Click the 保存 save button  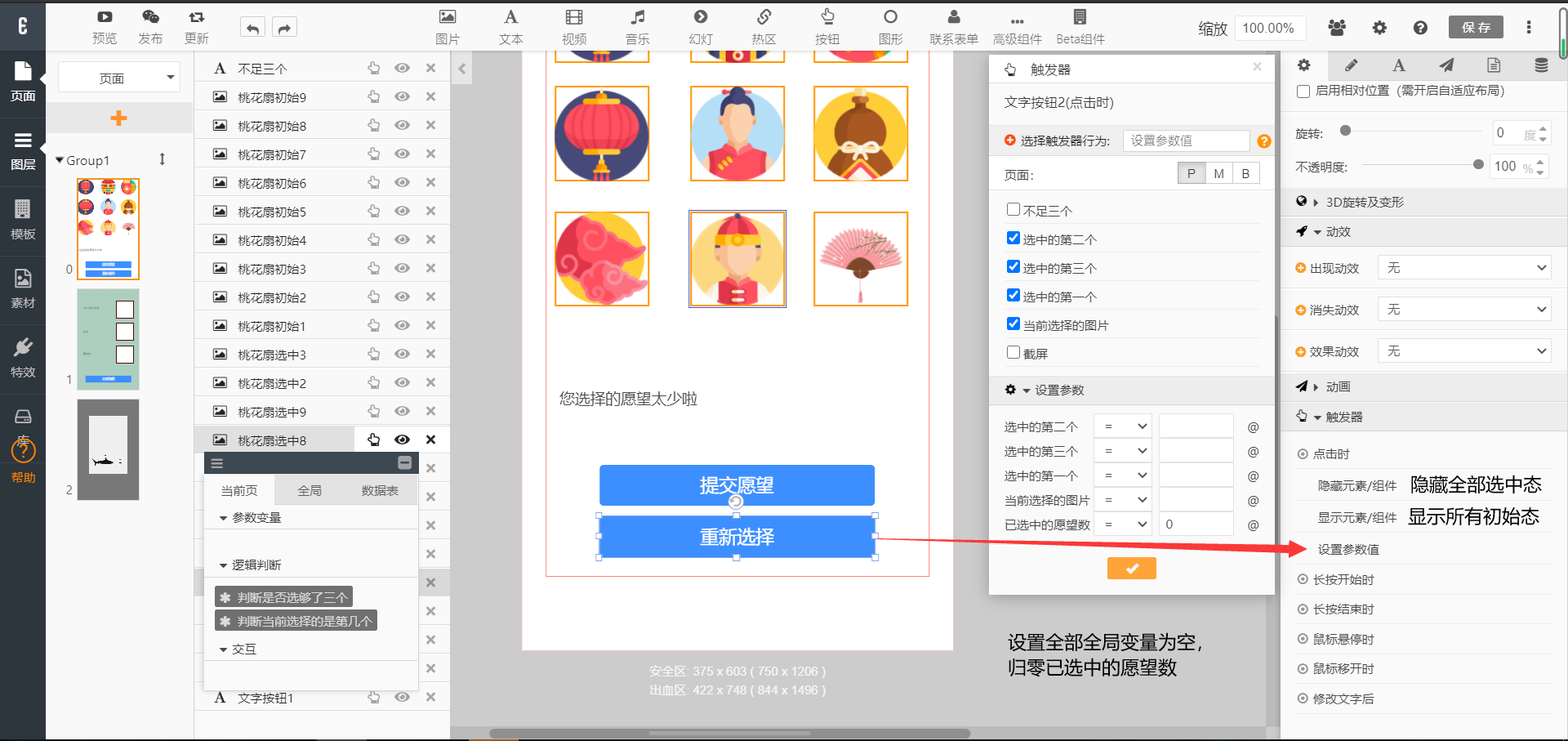pyautogui.click(x=1476, y=28)
